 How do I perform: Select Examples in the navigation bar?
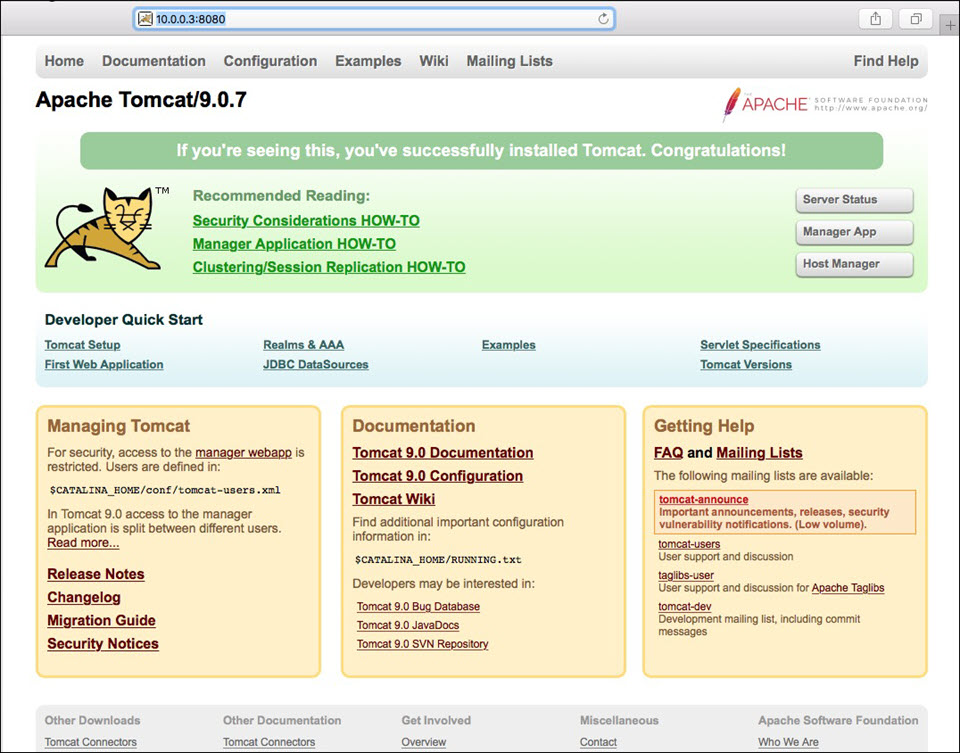click(x=368, y=61)
